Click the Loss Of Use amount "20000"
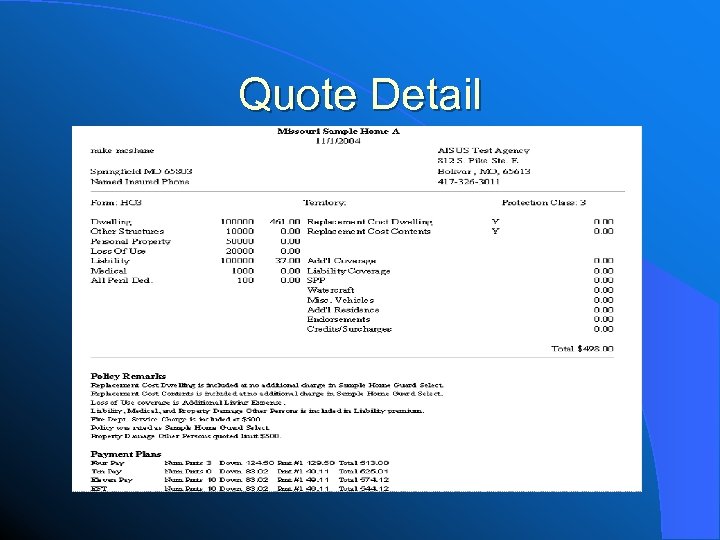The width and height of the screenshot is (720, 540). 240,251
